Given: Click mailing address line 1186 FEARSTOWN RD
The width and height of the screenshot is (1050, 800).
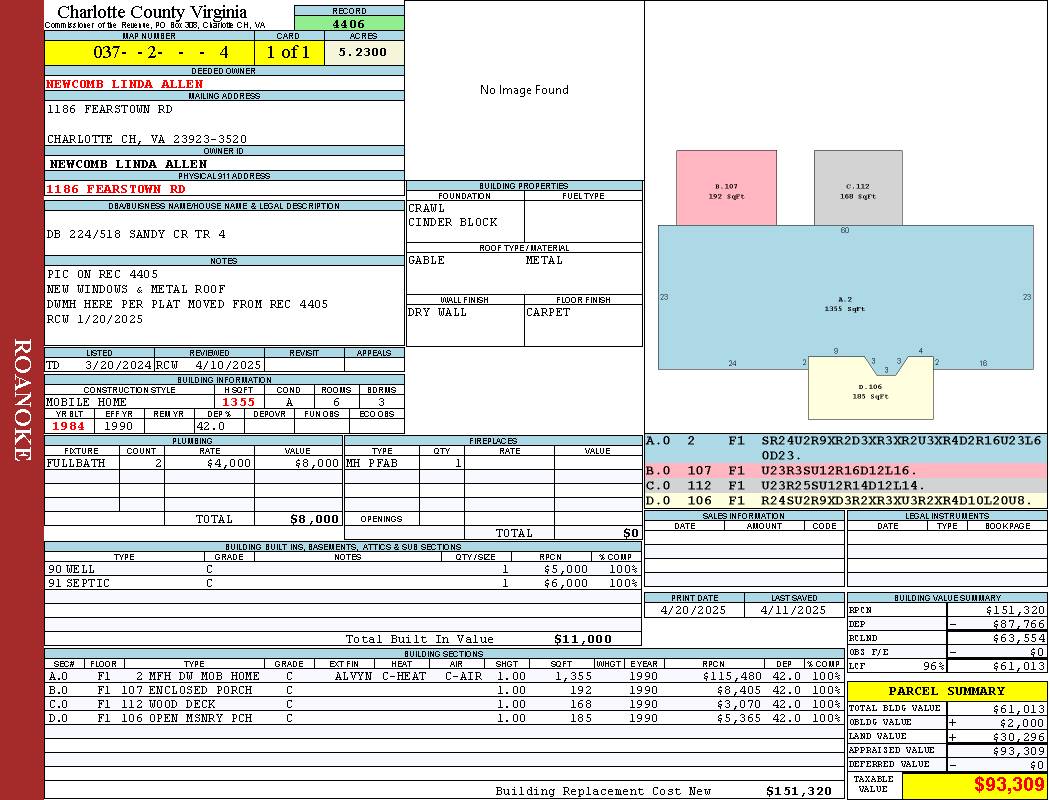Looking at the screenshot, I should (110, 109).
